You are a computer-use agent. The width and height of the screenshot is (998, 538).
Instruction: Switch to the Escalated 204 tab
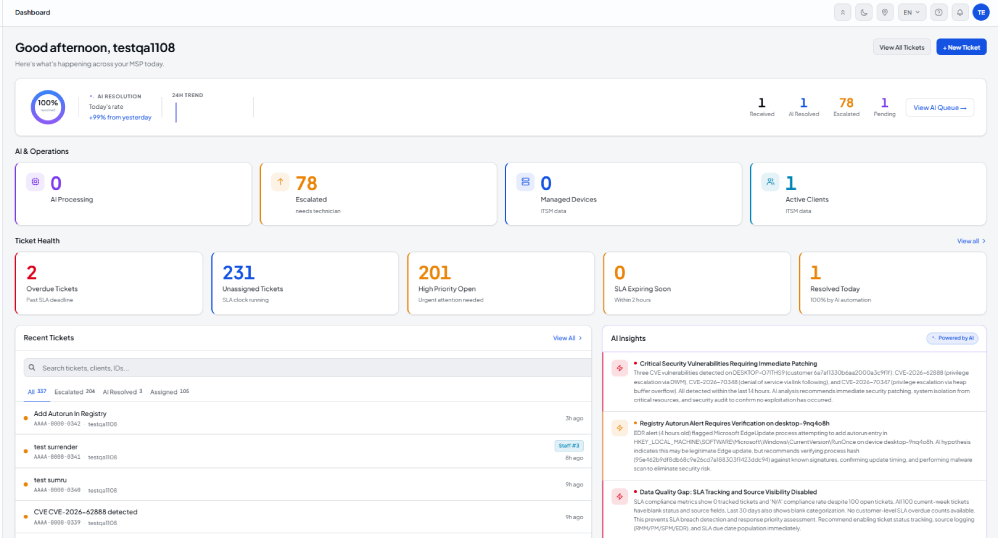(x=74, y=392)
